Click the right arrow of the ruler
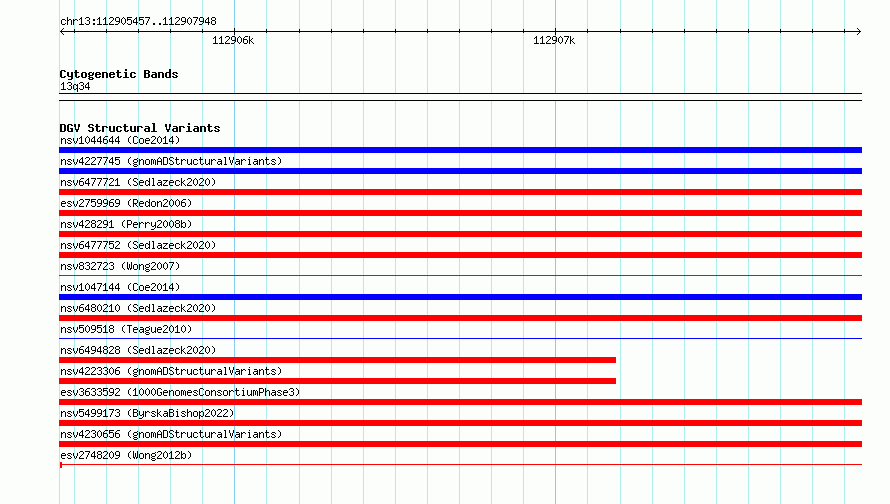The image size is (890, 504). [x=858, y=31]
